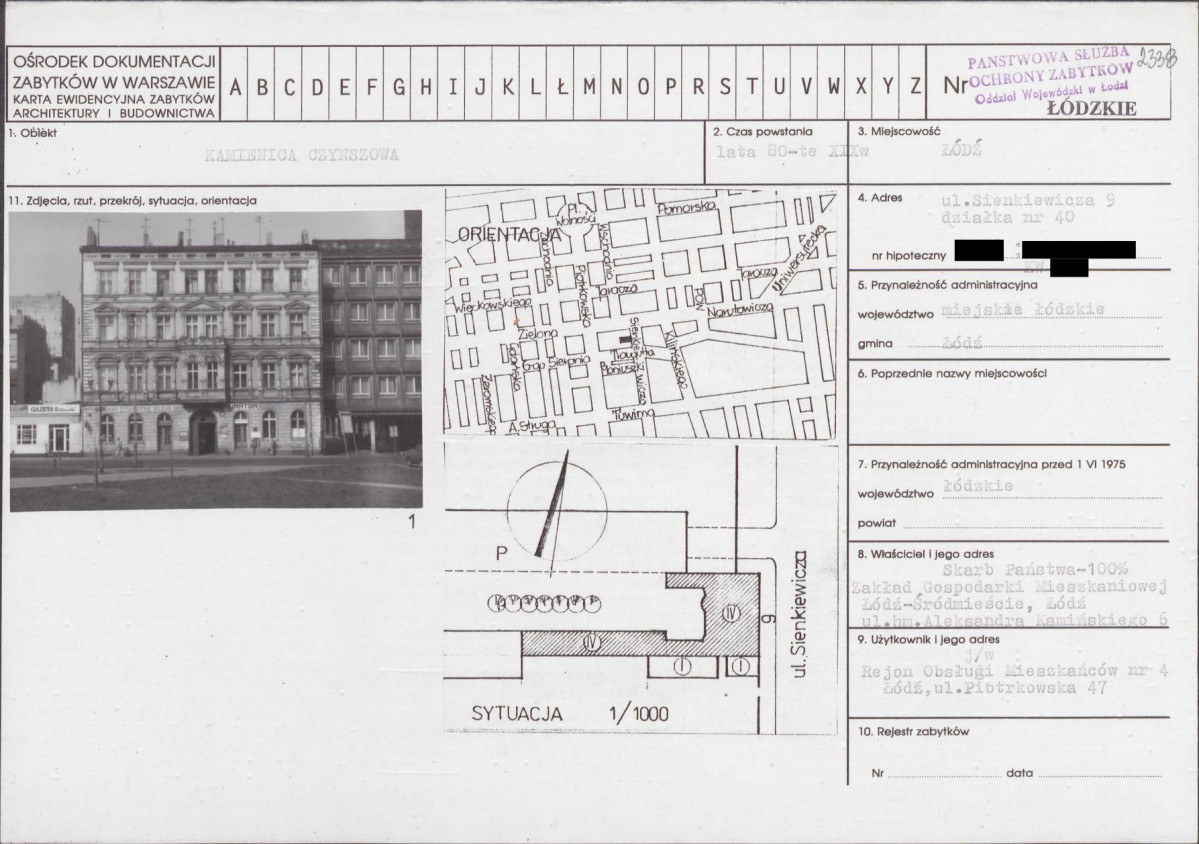Image resolution: width=1199 pixels, height=844 pixels.
Task: Click the SYTUACJA 1/1000 scale label
Action: (570, 714)
